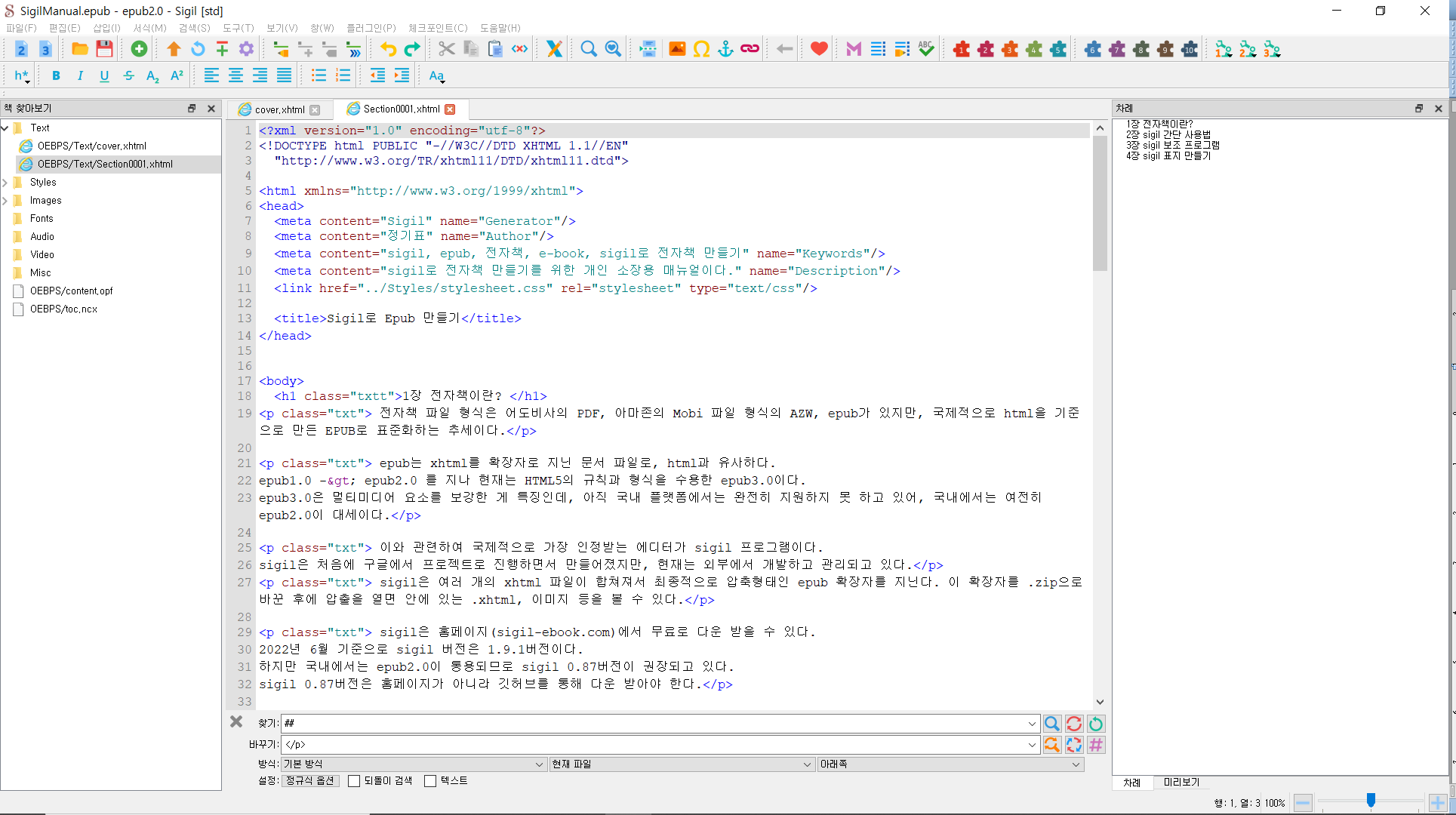Screen dimensions: 1456x815
Task: Save the epub with the floppy disk icon
Action: pyautogui.click(x=104, y=50)
